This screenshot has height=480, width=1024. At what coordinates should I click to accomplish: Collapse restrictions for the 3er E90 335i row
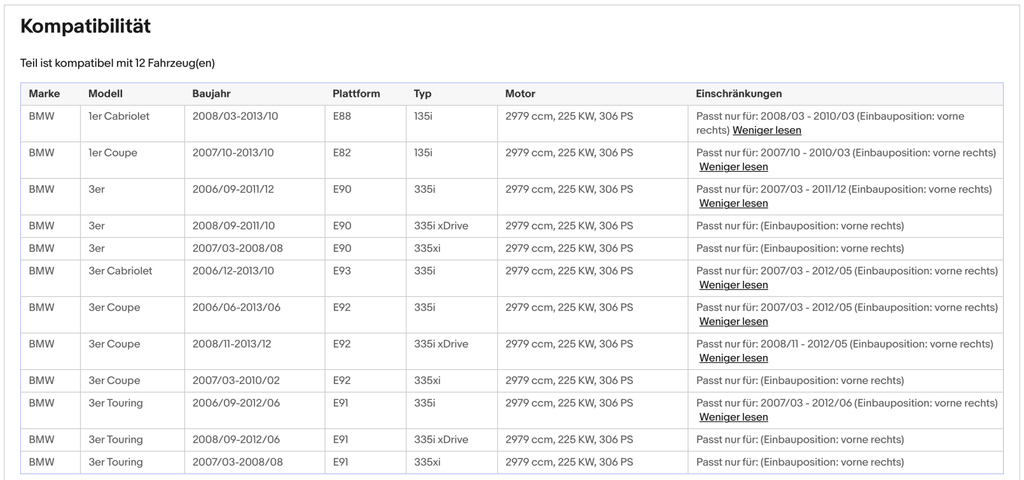733,203
